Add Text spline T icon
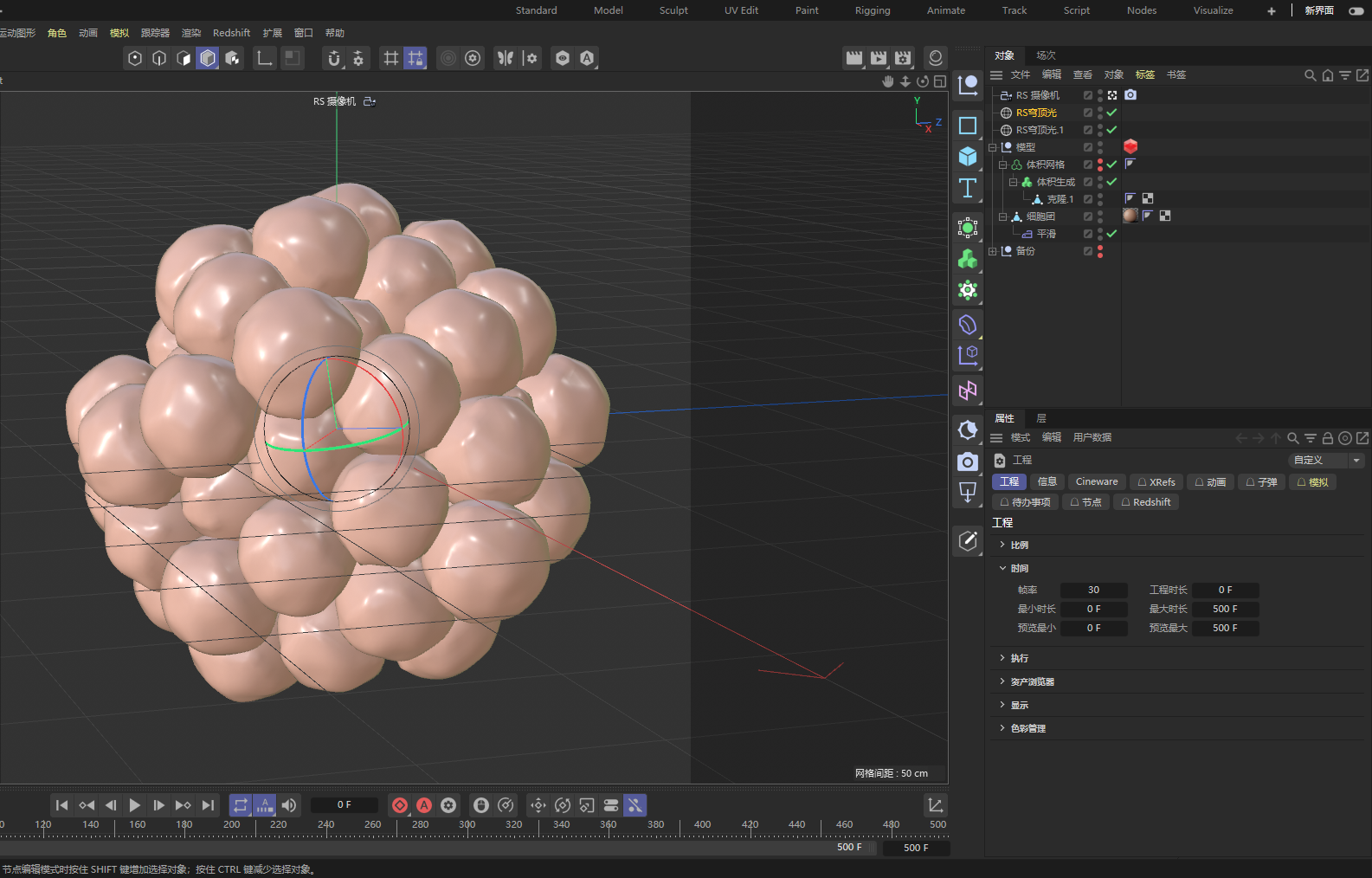Image resolution: width=1372 pixels, height=878 pixels. tap(968, 188)
